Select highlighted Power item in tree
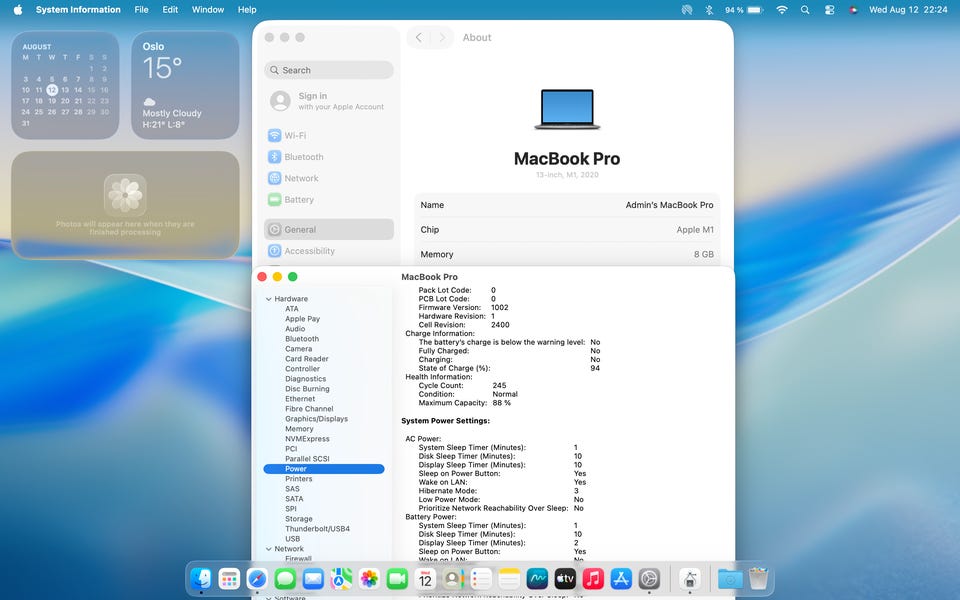 pos(324,469)
